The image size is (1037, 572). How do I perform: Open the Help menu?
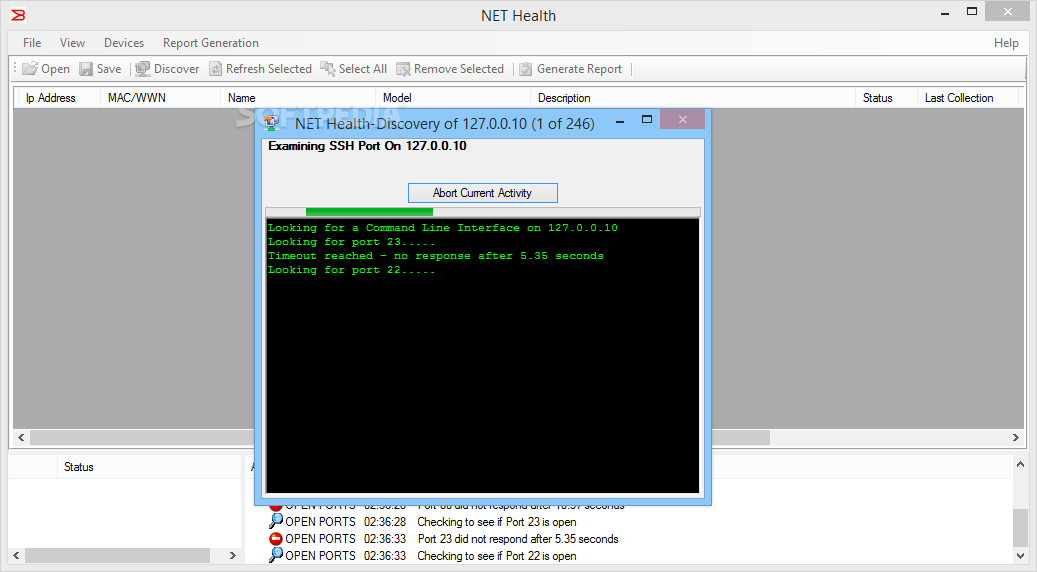pyautogui.click(x=1006, y=43)
